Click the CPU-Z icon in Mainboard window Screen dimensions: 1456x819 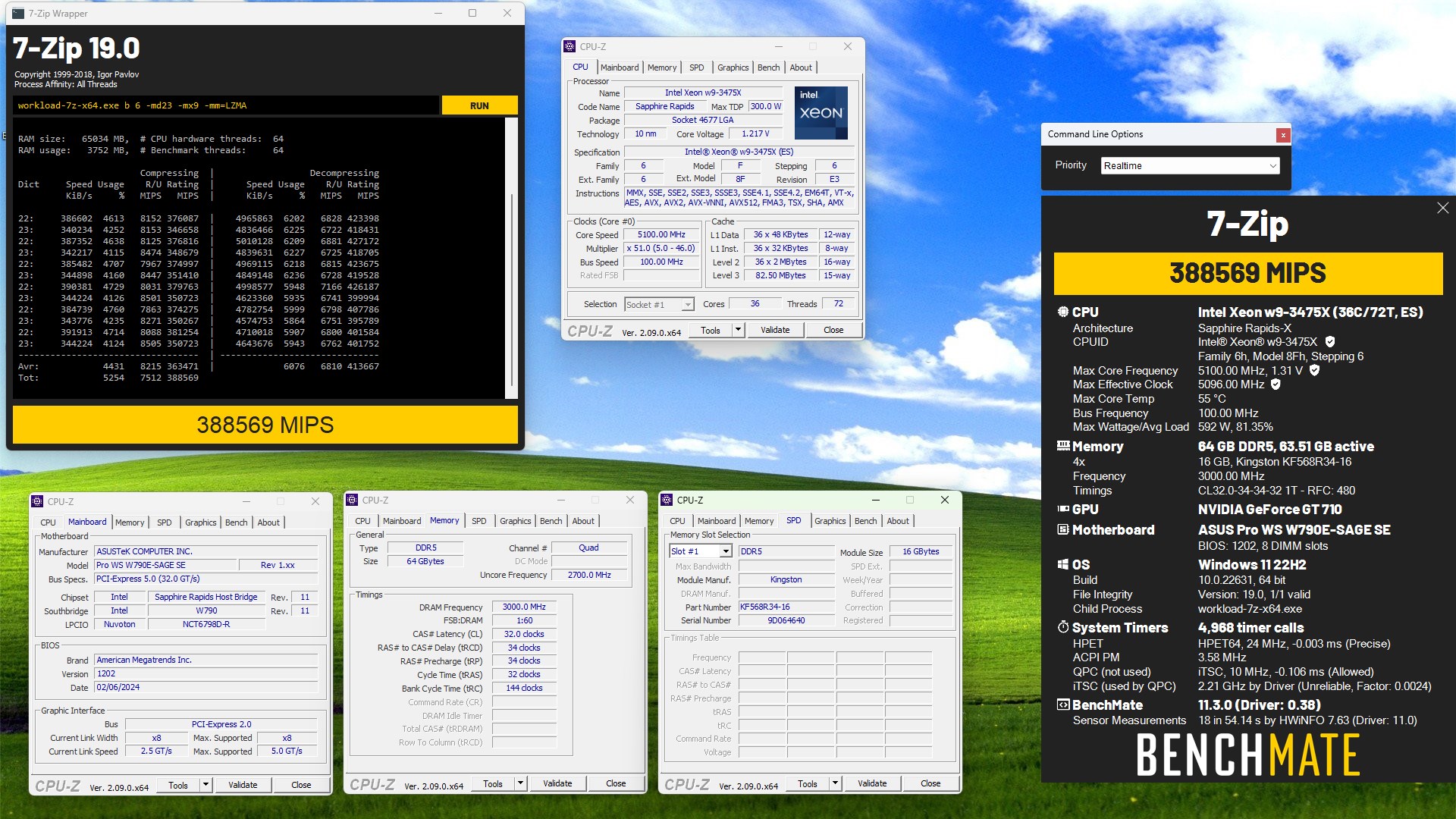point(37,501)
